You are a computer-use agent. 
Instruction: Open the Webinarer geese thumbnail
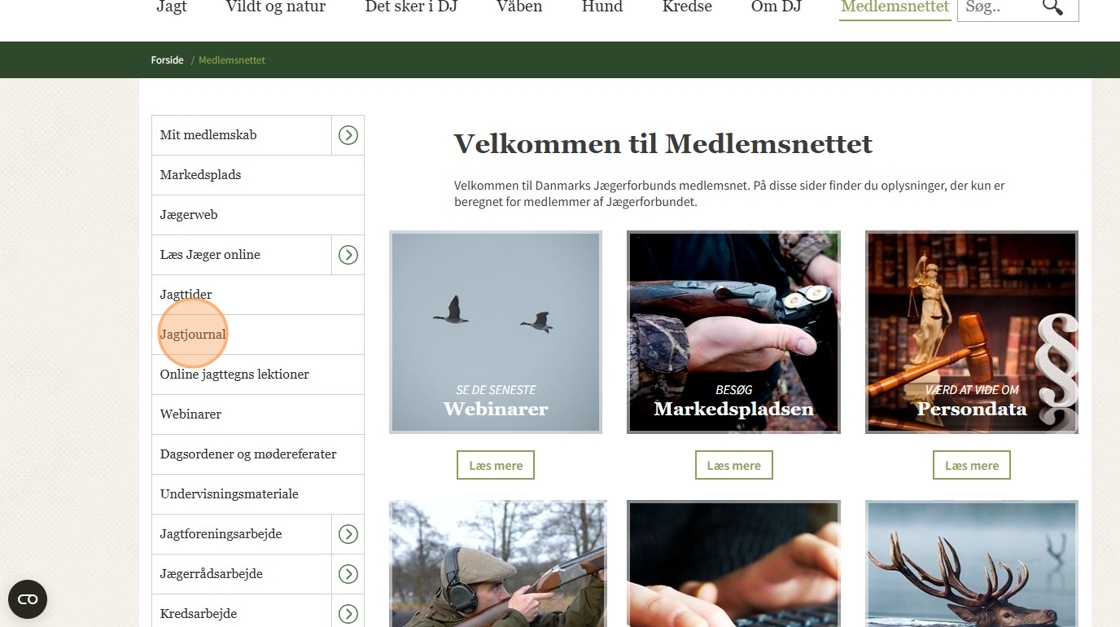496,332
